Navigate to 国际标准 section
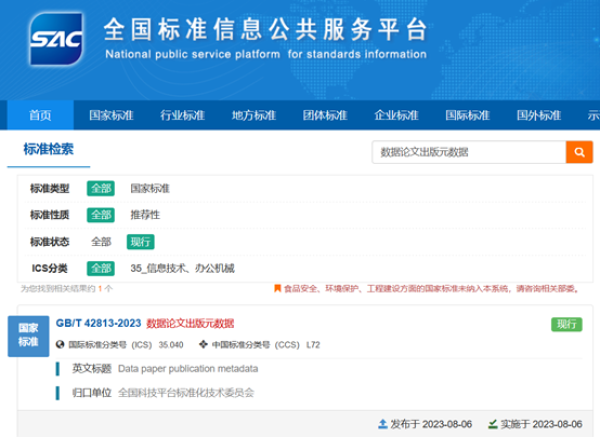The image size is (600, 437). (x=467, y=115)
